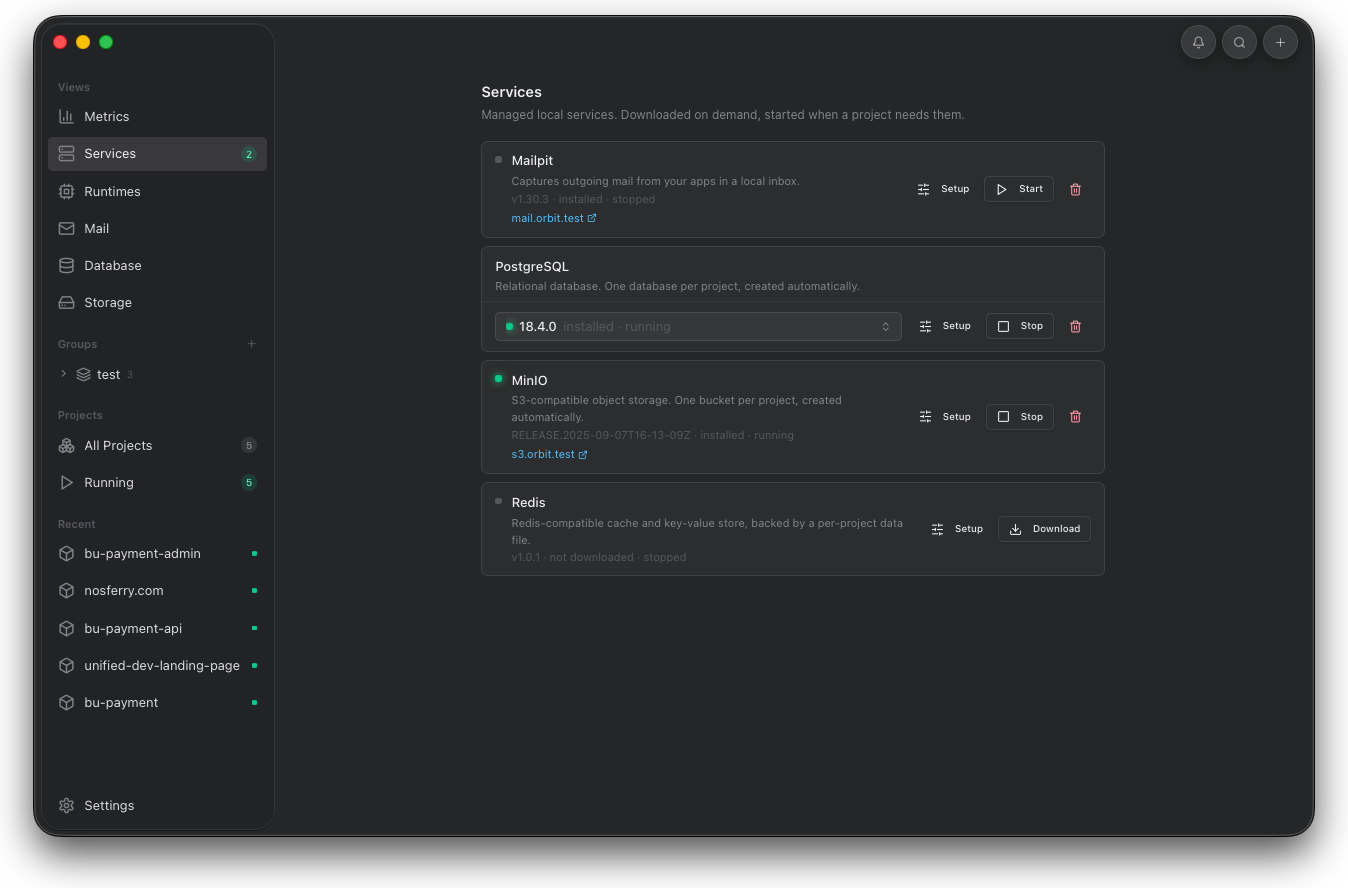This screenshot has height=888, width=1348.
Task: Click the Metrics chart icon in sidebar
Action: pyautogui.click(x=67, y=116)
